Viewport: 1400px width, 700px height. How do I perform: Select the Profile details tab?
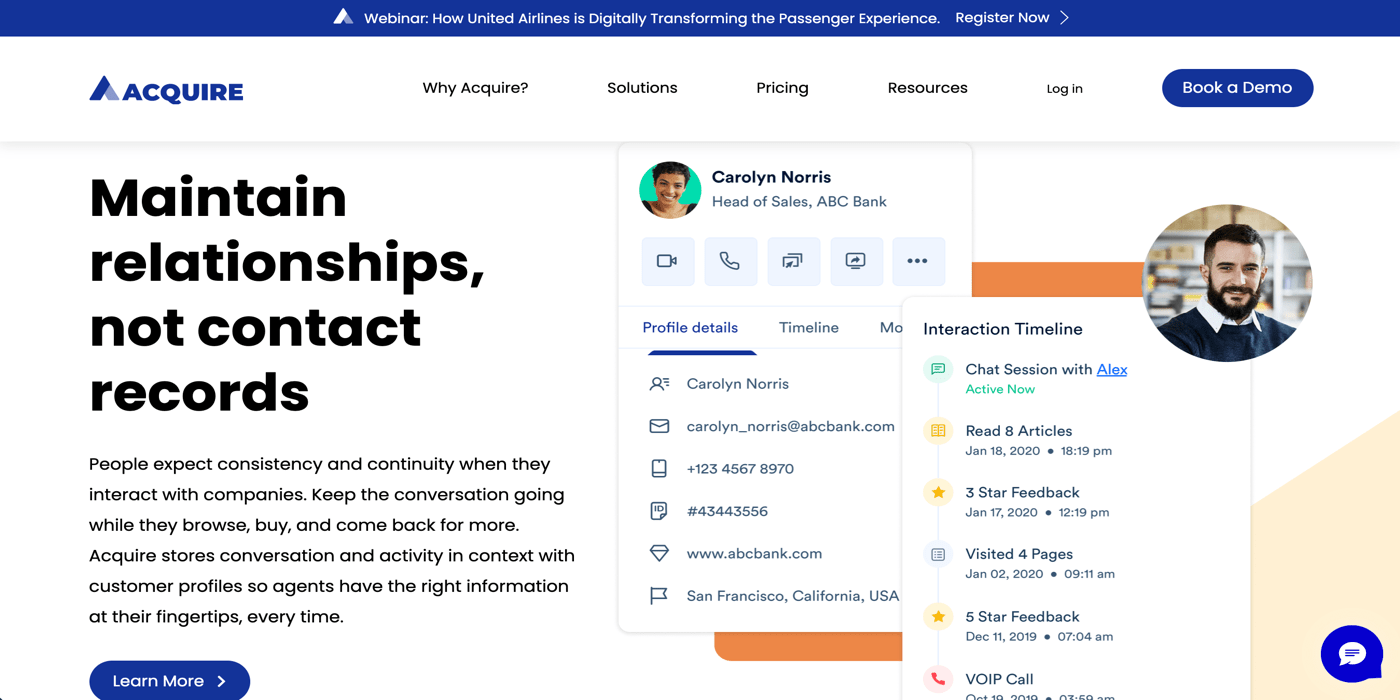point(690,328)
